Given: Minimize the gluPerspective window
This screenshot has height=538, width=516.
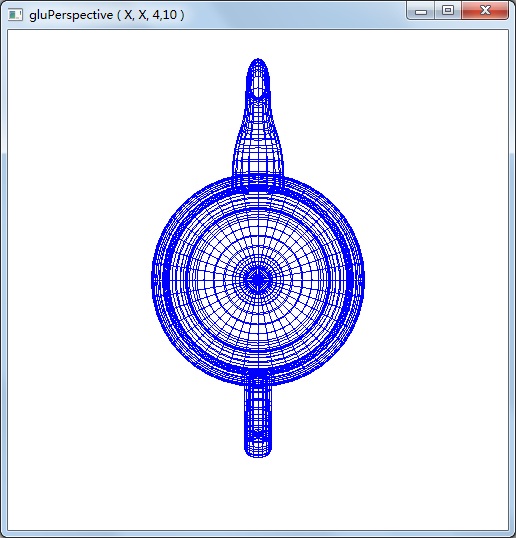Looking at the screenshot, I should pyautogui.click(x=421, y=11).
